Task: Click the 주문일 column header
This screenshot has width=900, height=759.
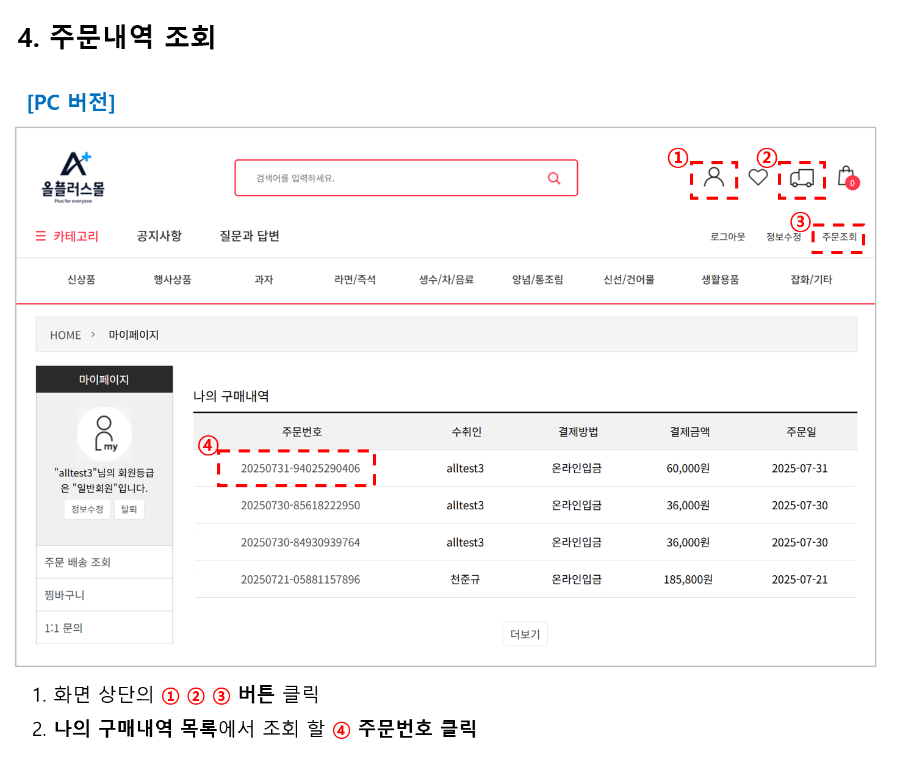Action: [801, 432]
